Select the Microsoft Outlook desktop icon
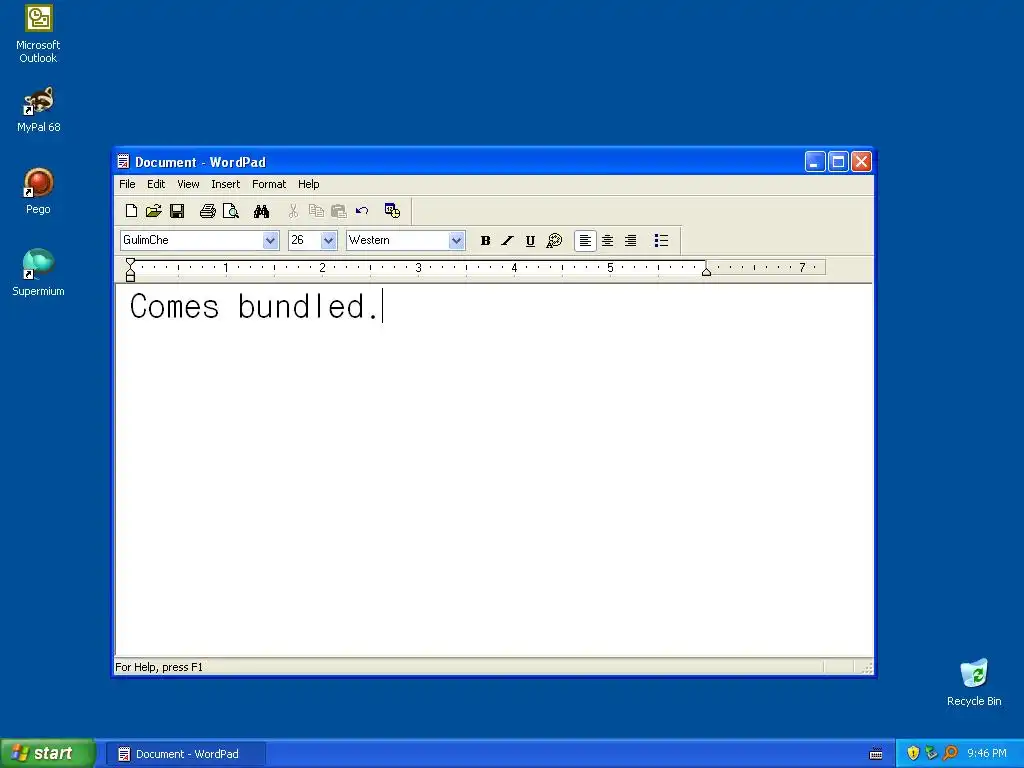This screenshot has height=768, width=1024. tap(39, 34)
